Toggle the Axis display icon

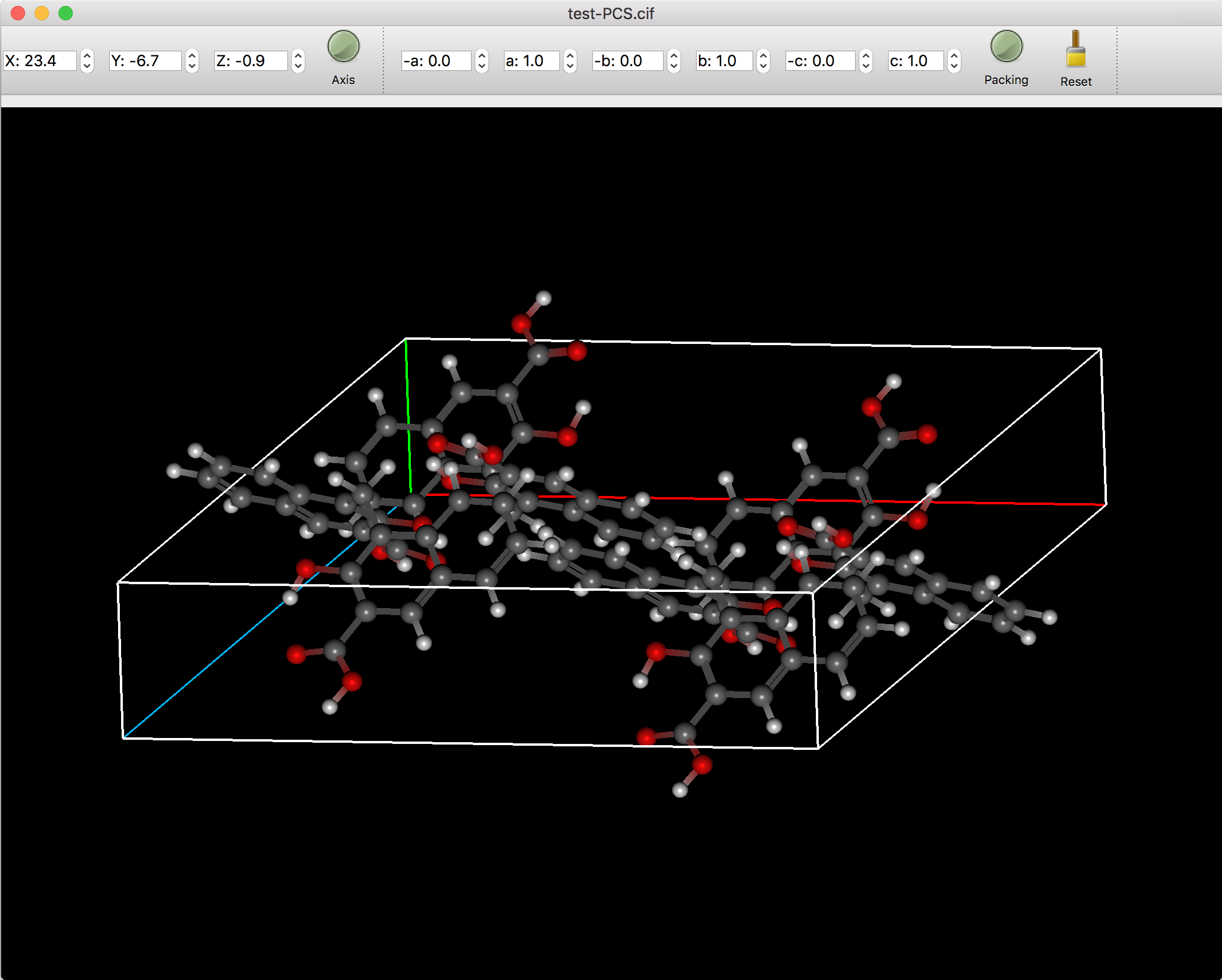[x=343, y=45]
